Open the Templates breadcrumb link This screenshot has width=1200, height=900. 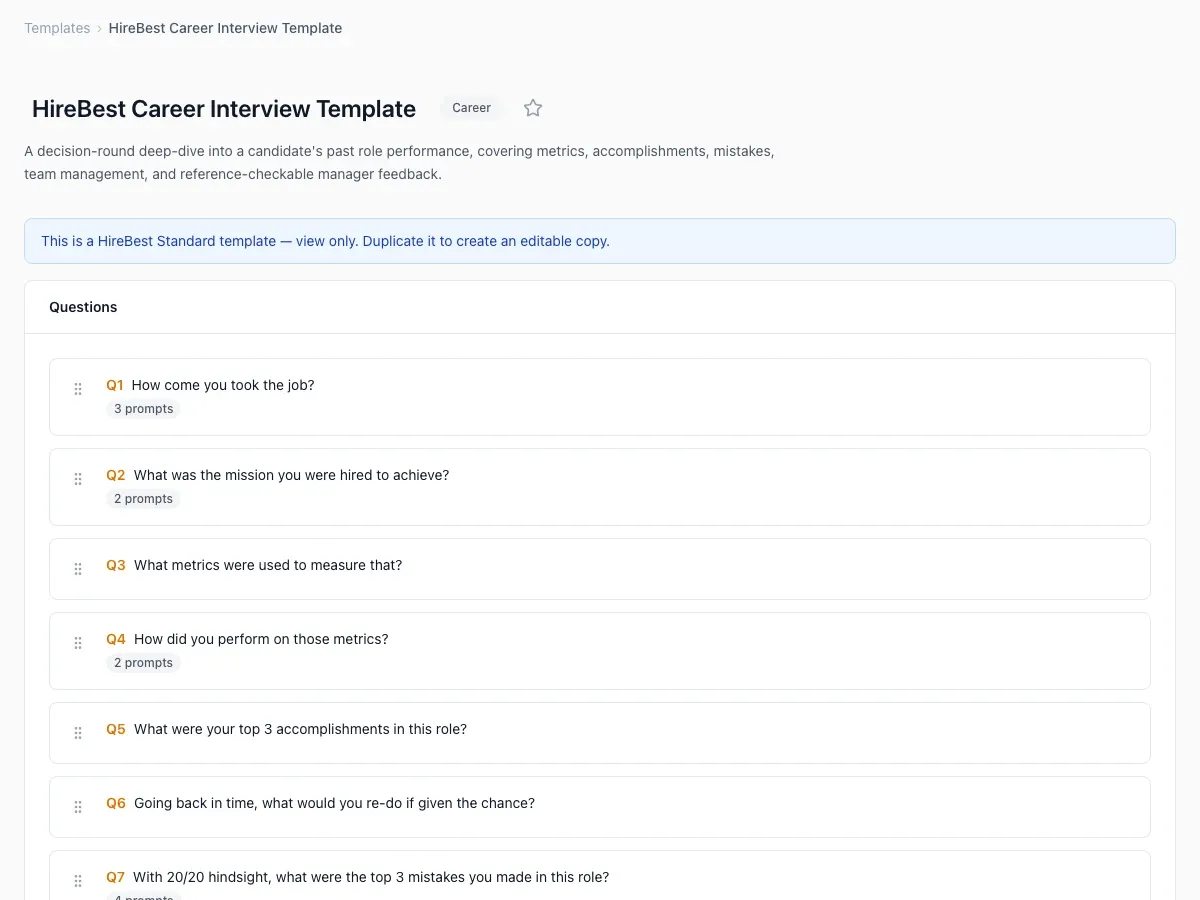tap(57, 28)
